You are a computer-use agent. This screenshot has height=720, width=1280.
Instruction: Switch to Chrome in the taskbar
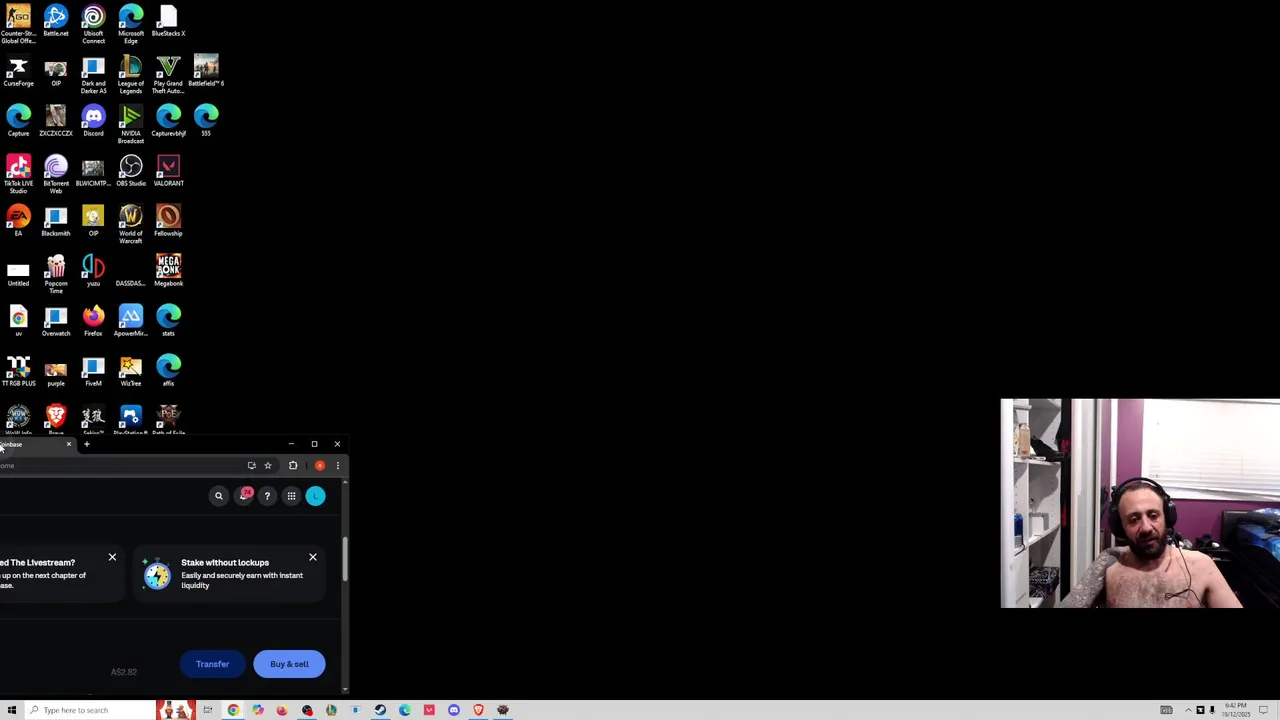click(x=233, y=710)
